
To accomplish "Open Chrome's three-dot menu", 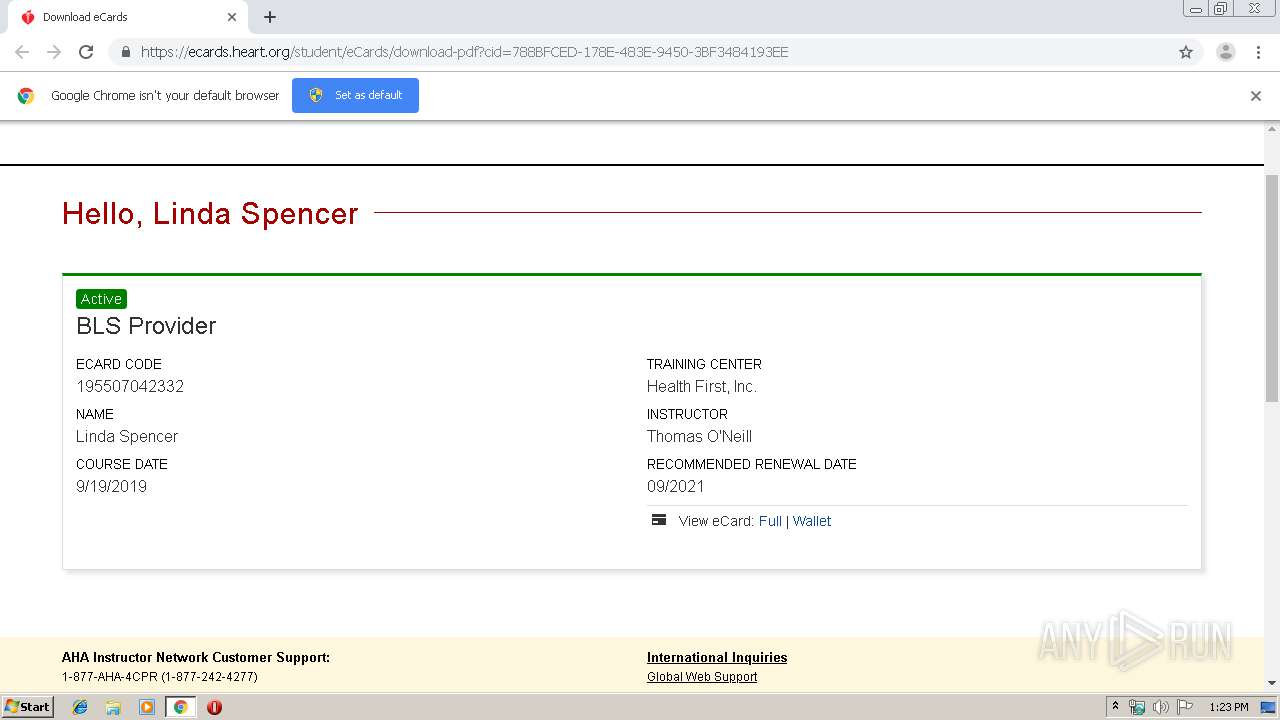I will point(1259,52).
